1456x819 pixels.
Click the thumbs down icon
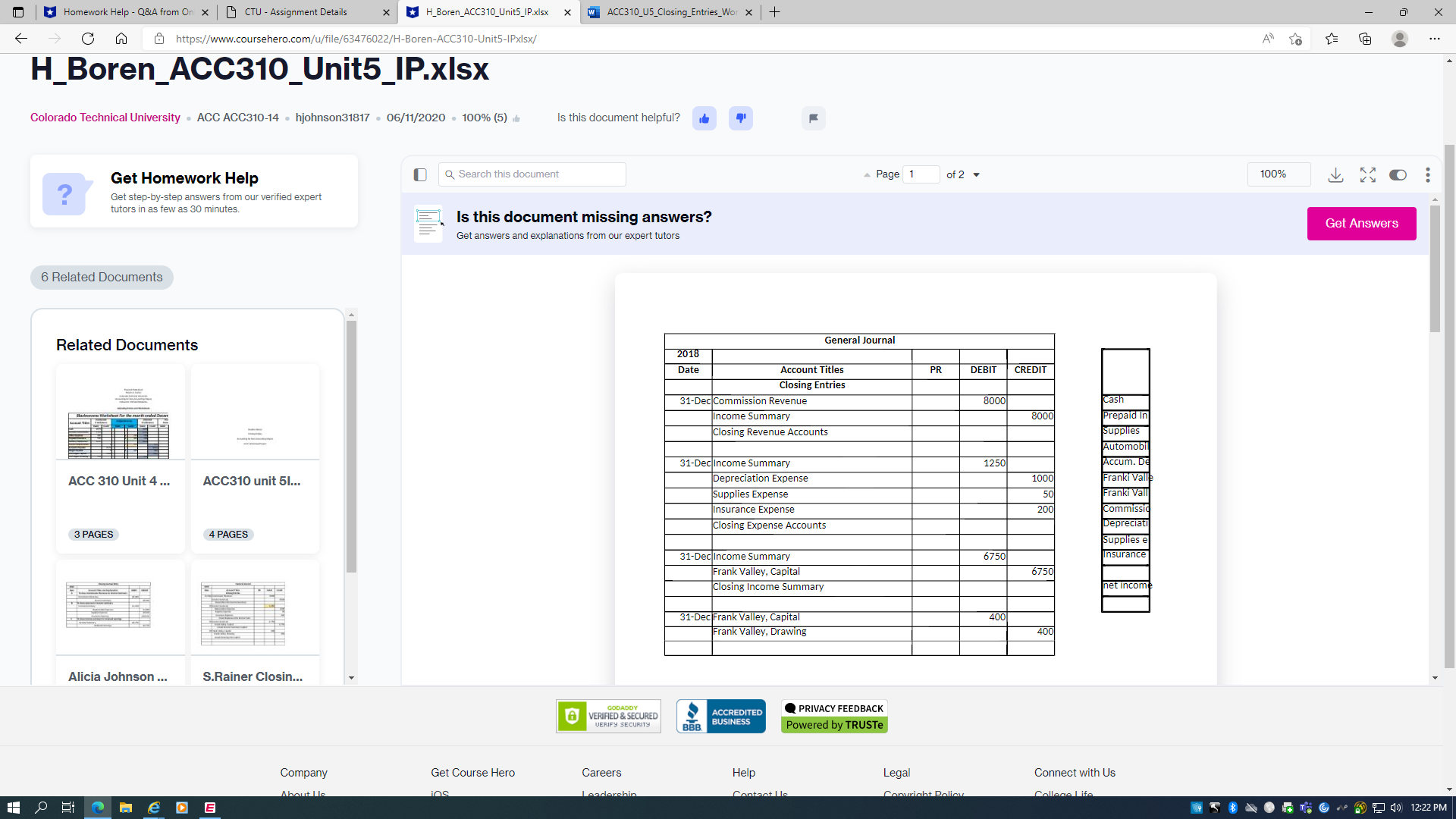[740, 118]
